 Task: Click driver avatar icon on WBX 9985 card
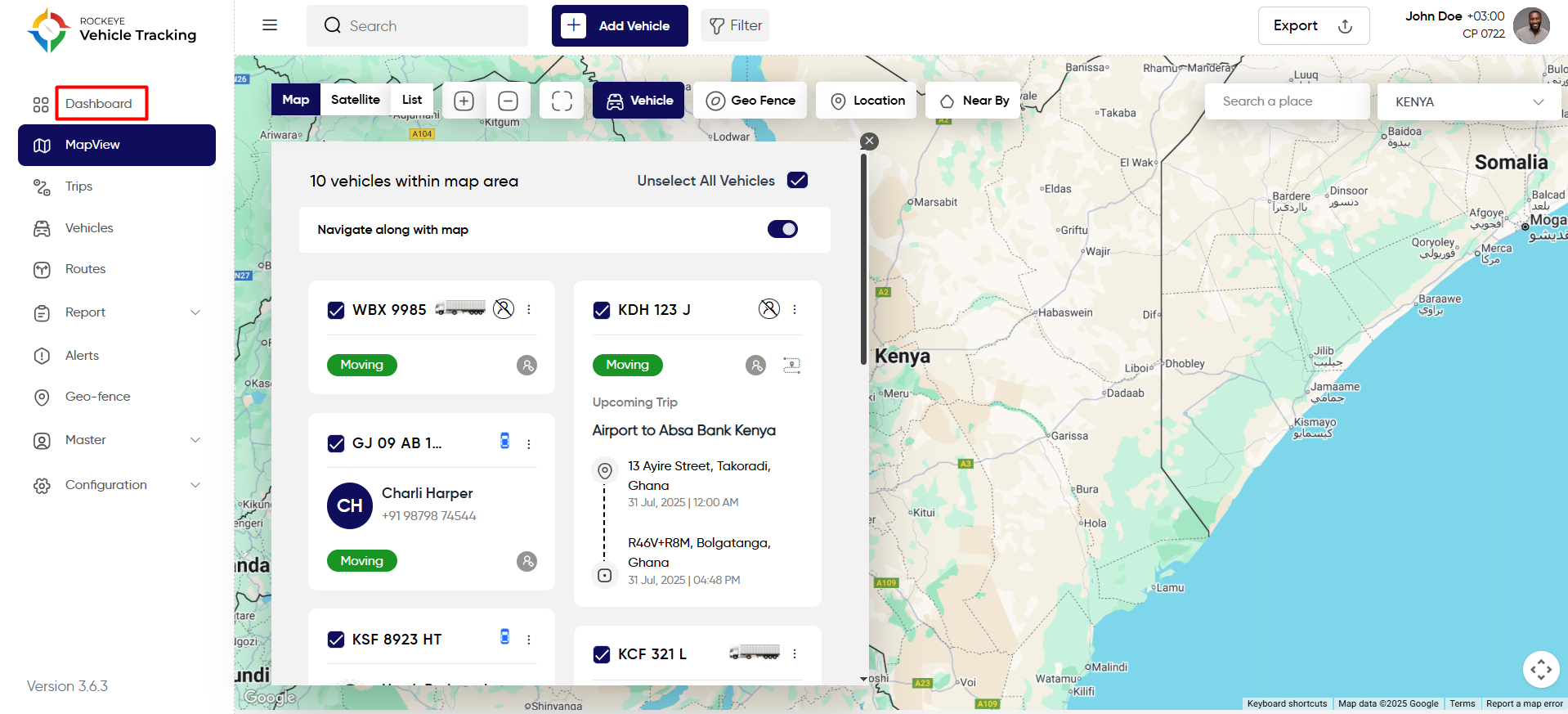(x=527, y=365)
